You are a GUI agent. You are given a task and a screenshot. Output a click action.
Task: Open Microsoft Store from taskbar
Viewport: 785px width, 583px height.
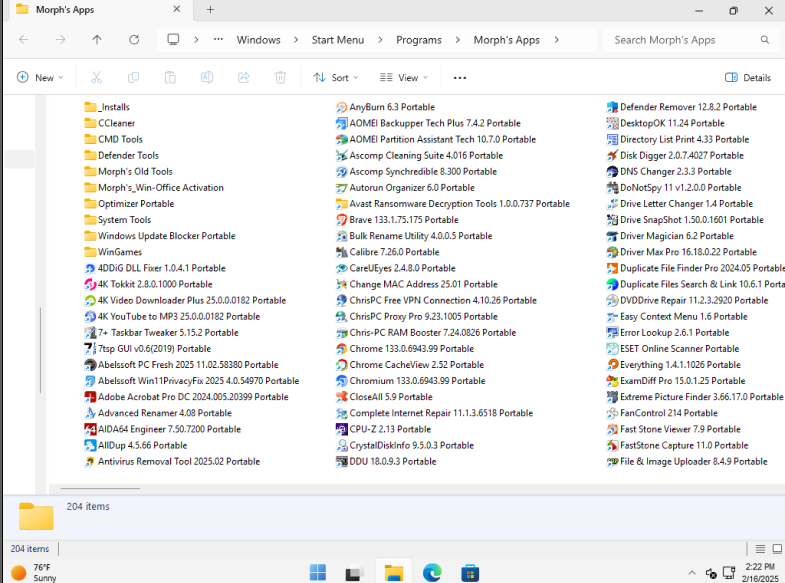470,572
